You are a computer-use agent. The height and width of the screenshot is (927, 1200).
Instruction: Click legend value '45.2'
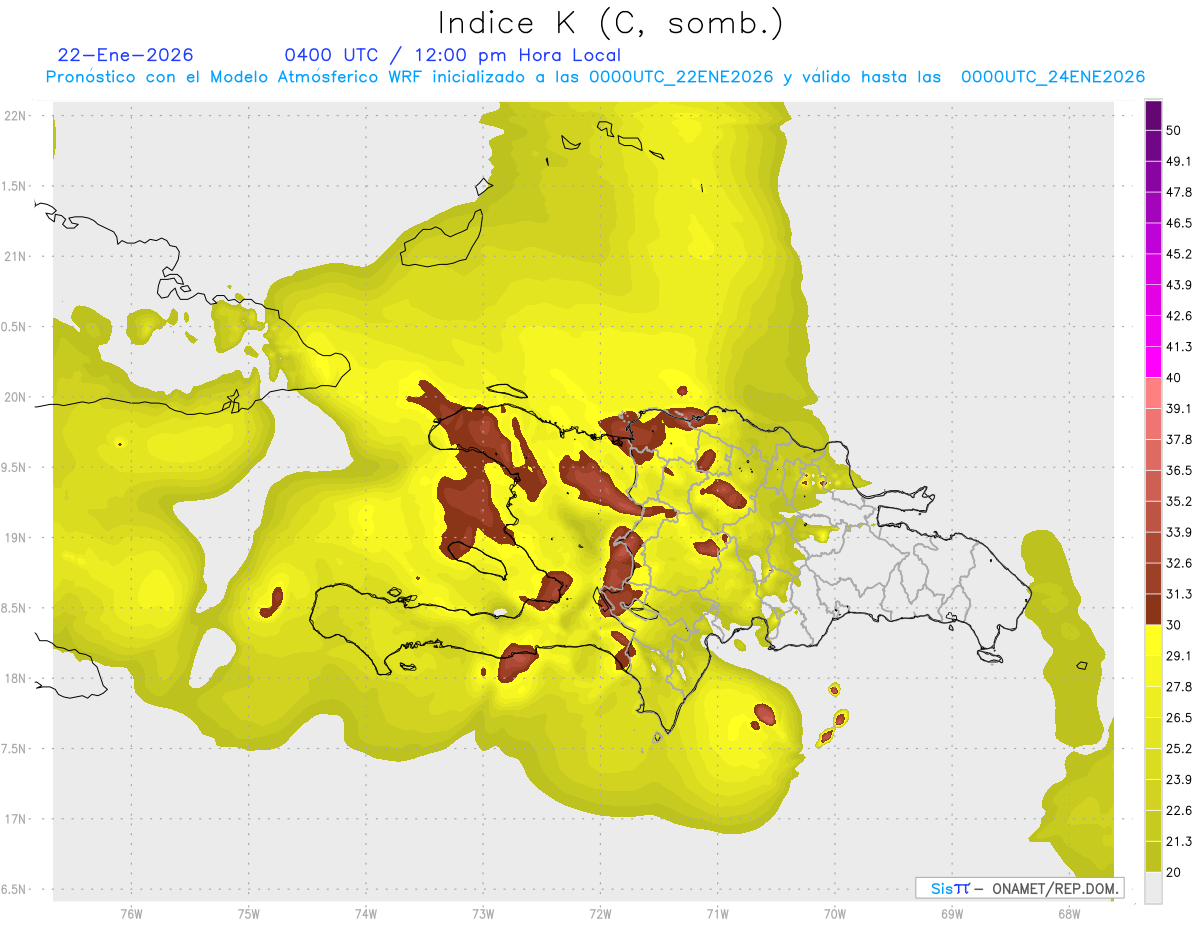click(1179, 254)
